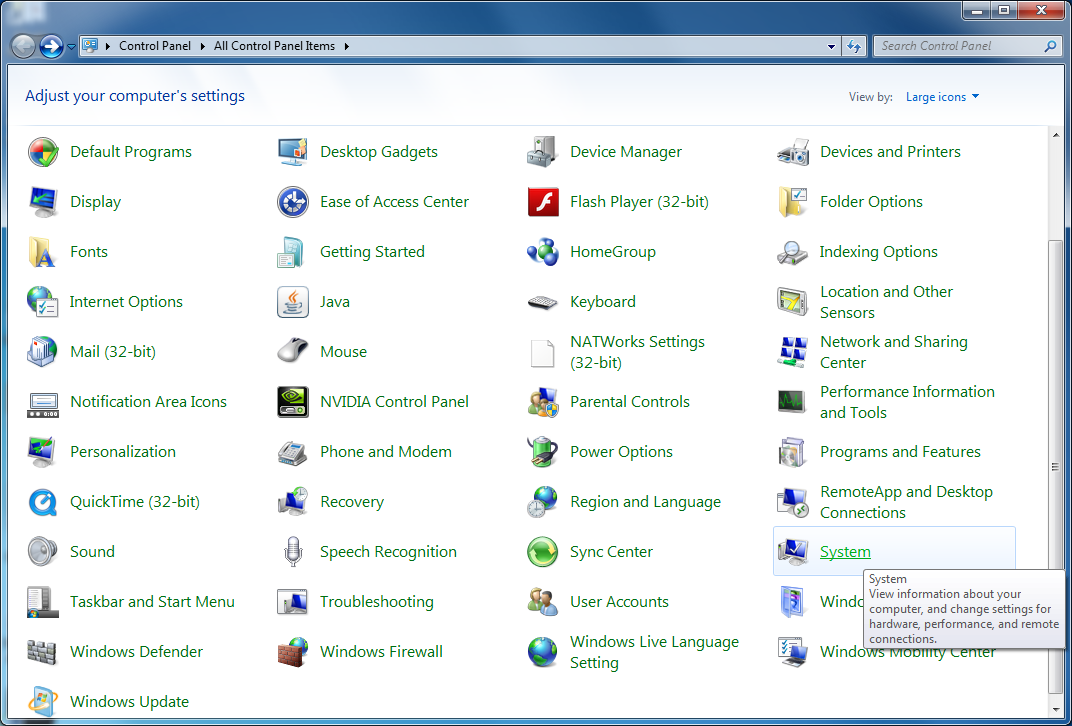1072x726 pixels.
Task: Open the Getting Started icon
Action: [x=293, y=252]
